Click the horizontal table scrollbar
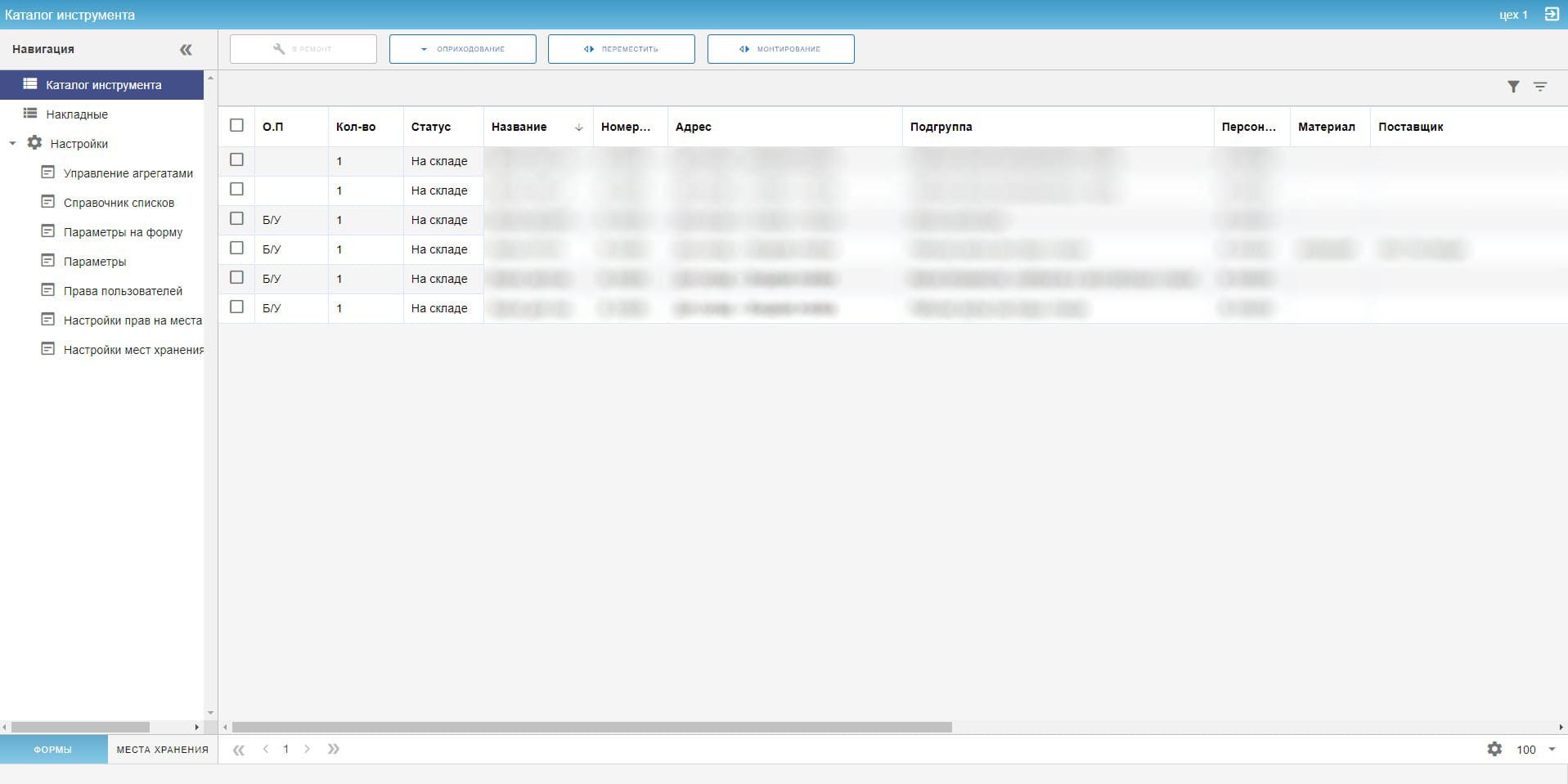Viewport: 1568px width, 784px height. click(591, 727)
